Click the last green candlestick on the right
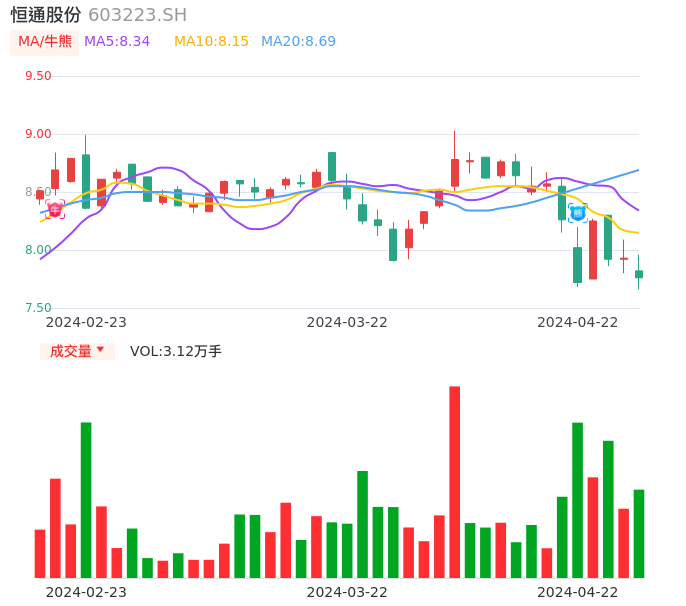686x606 pixels. tap(639, 274)
